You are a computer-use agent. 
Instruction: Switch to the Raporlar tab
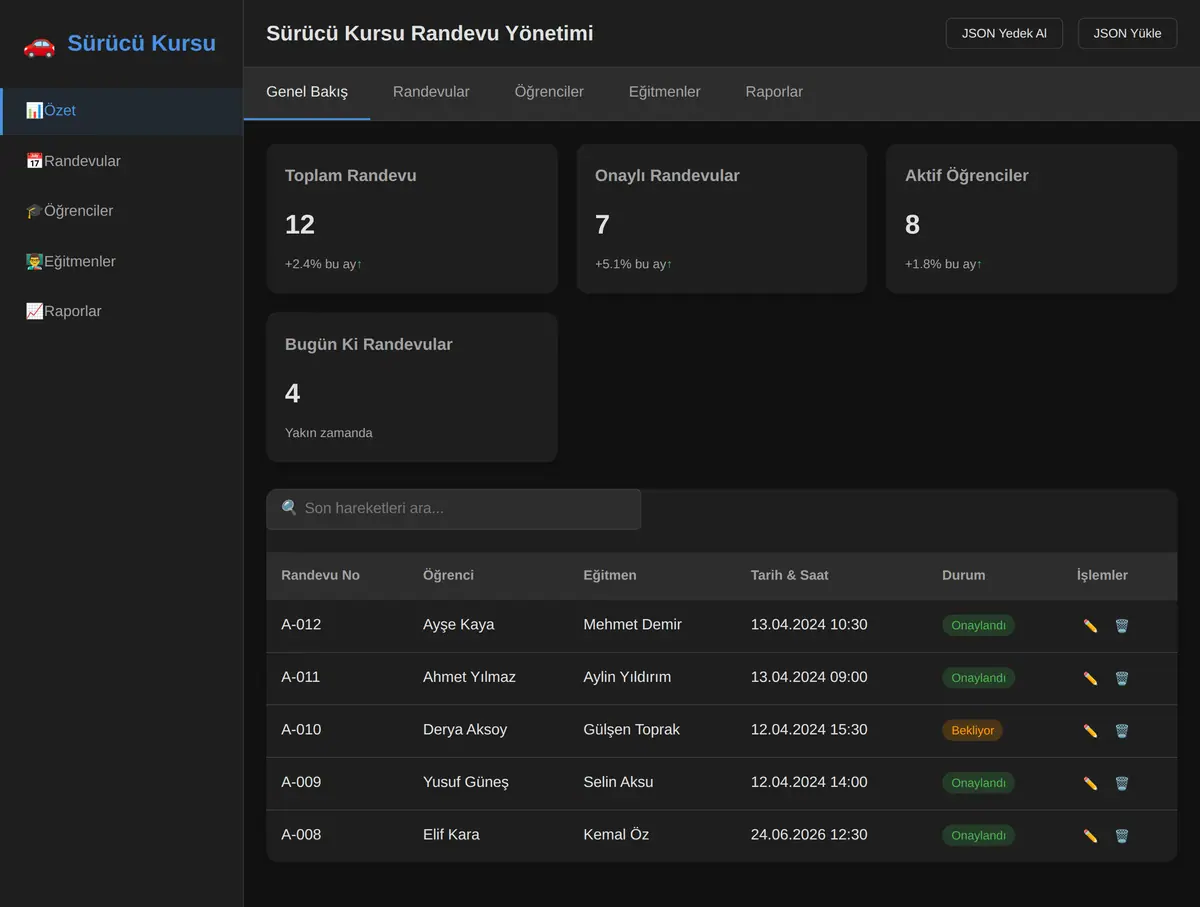click(x=774, y=92)
